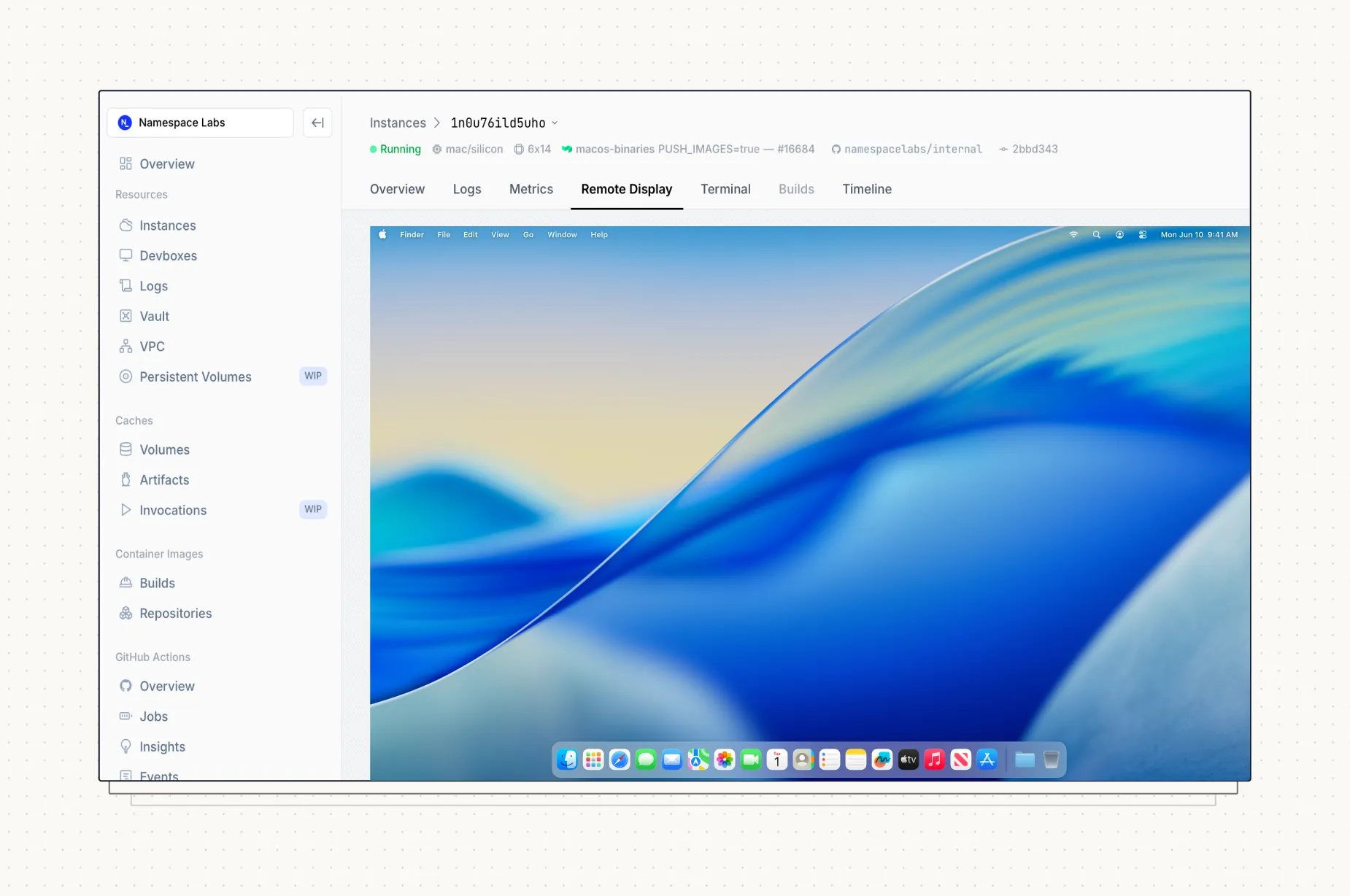Viewport: 1350px width, 896px height.
Task: Open Spotlight search in remote menu bar
Action: (x=1096, y=234)
